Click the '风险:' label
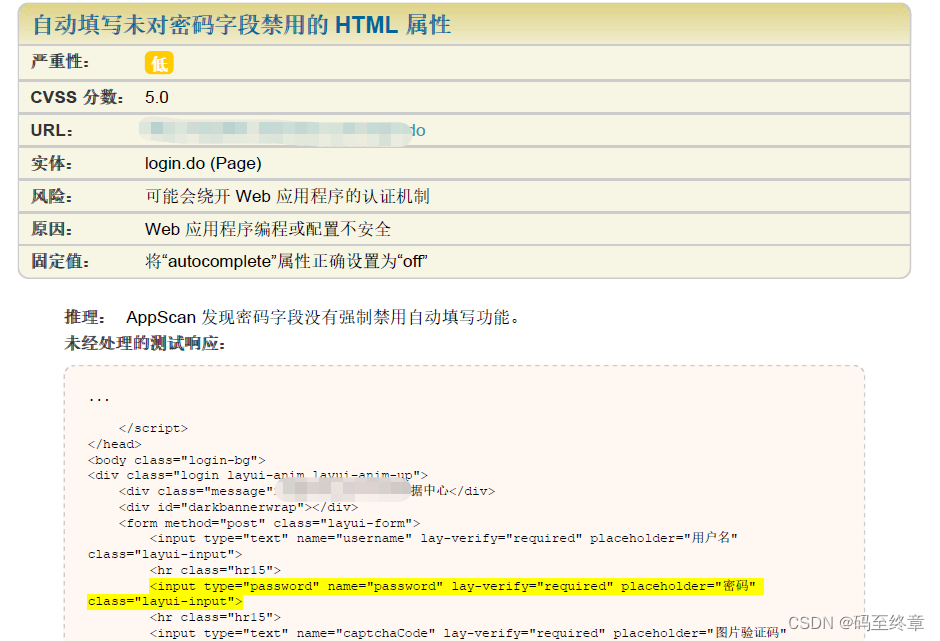The height and width of the screenshot is (641, 940). point(52,196)
